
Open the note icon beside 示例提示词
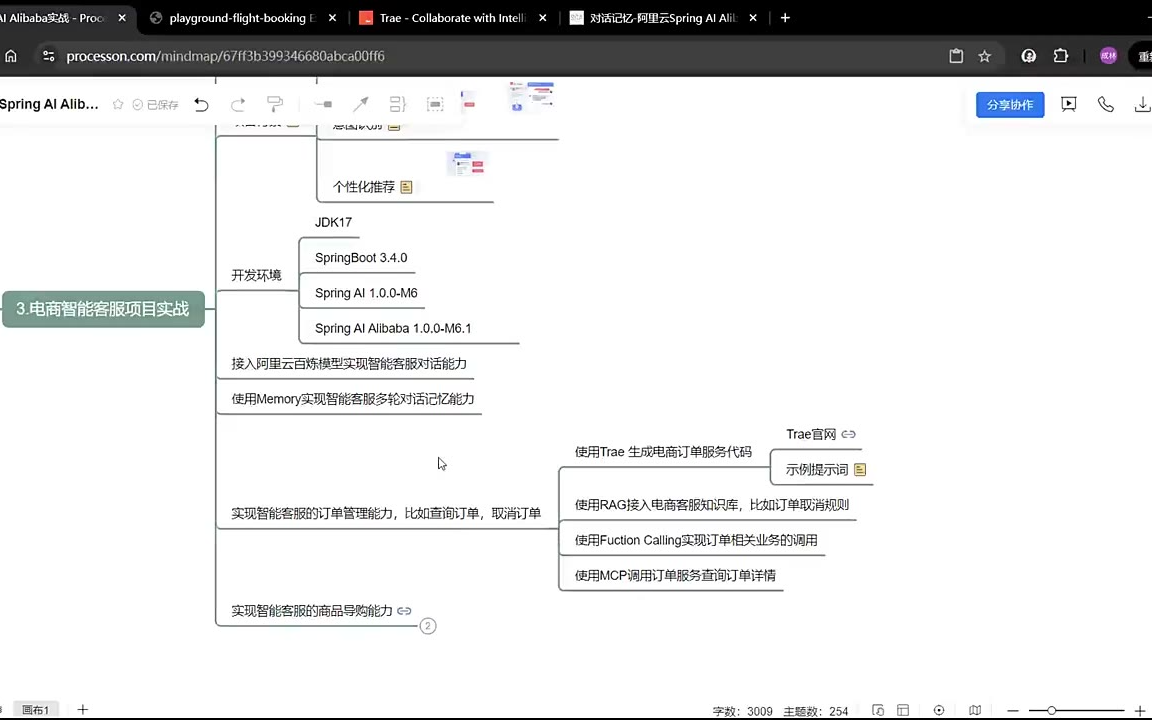860,470
